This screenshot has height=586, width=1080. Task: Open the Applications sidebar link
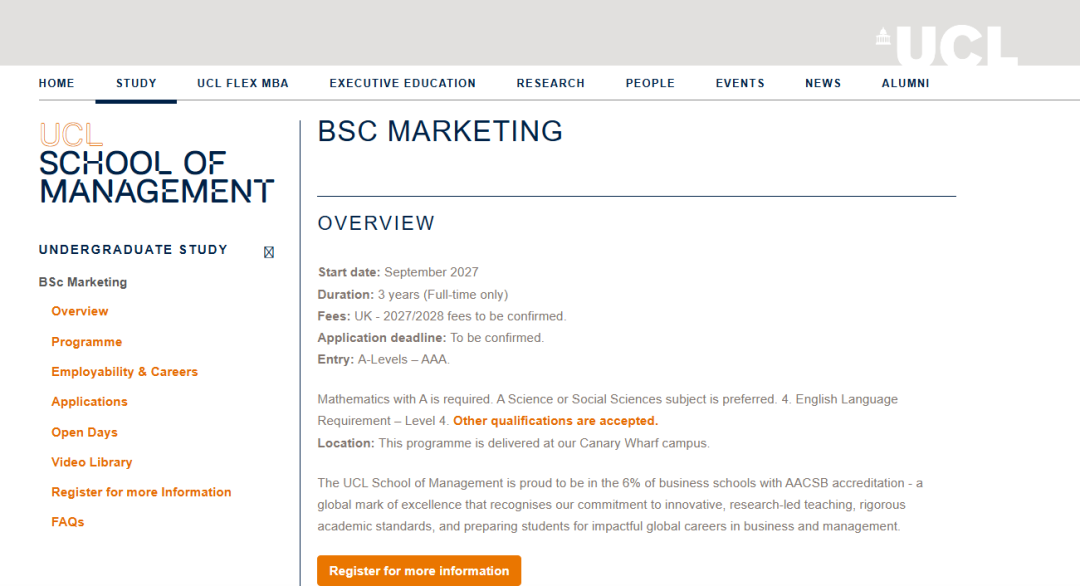click(90, 401)
